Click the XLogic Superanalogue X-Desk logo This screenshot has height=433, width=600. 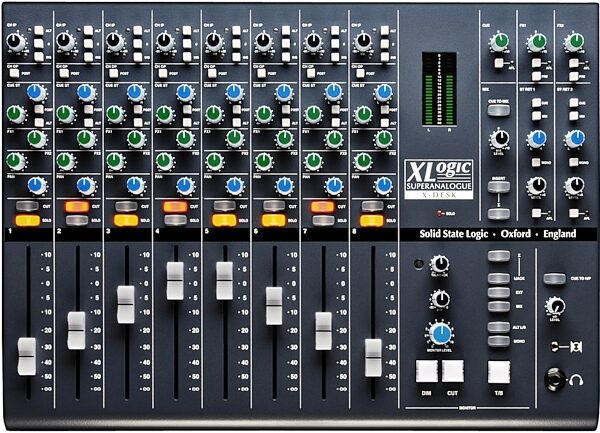(439, 179)
